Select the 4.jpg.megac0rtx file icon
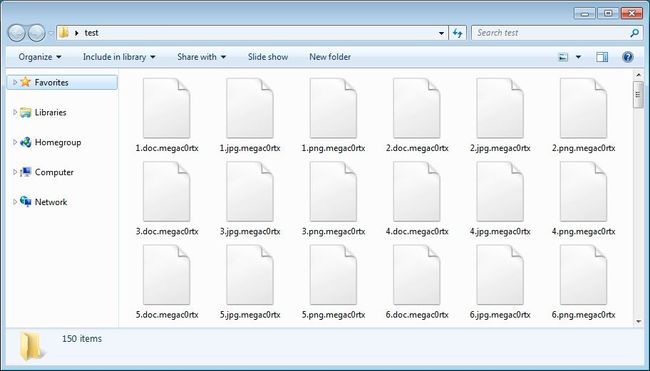The image size is (650, 371). (x=500, y=192)
